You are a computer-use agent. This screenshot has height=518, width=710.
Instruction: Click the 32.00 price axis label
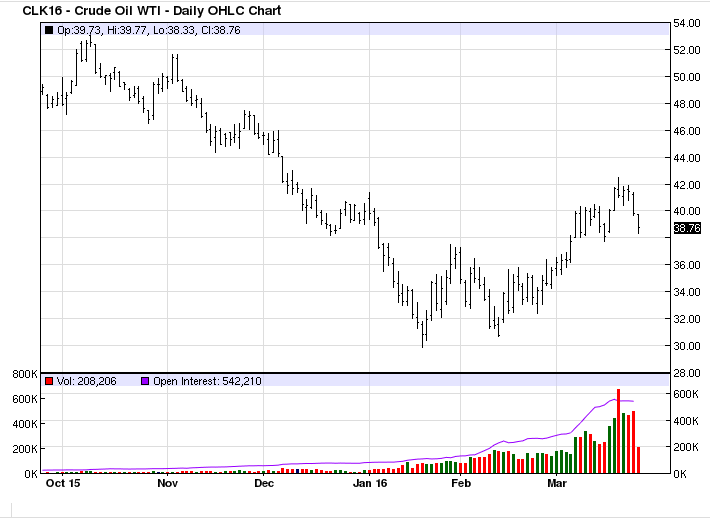pyautogui.click(x=687, y=319)
